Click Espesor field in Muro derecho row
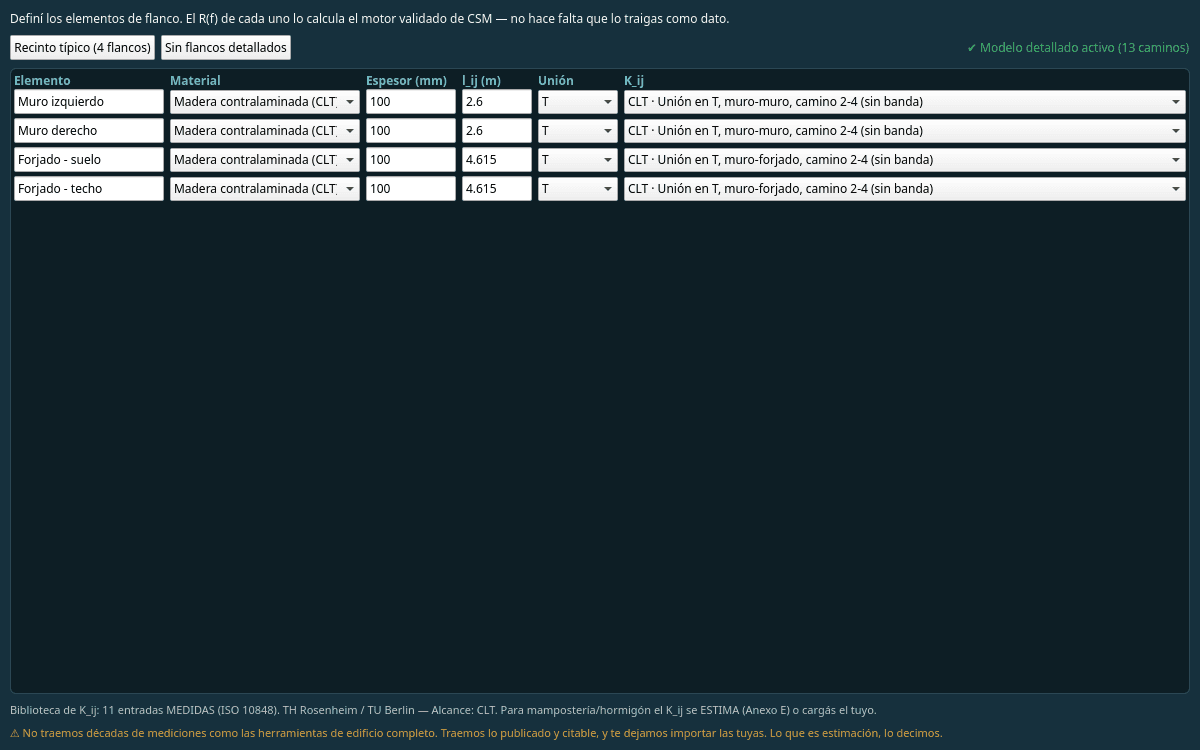This screenshot has width=1200, height=750. click(x=411, y=130)
